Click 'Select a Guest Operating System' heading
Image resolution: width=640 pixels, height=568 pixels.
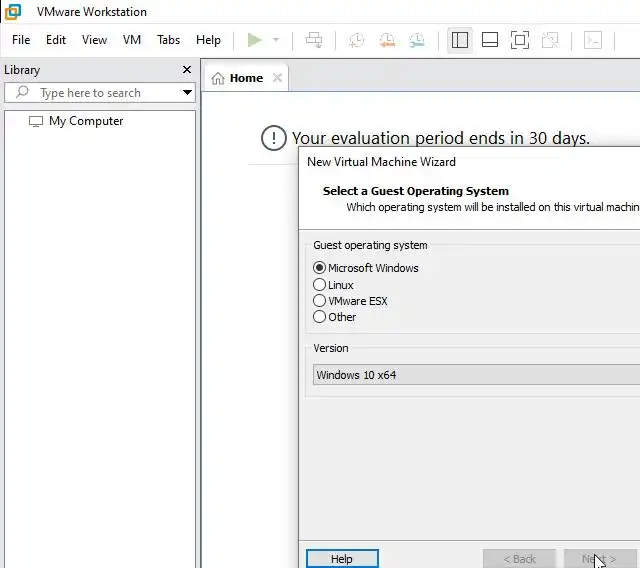416,191
